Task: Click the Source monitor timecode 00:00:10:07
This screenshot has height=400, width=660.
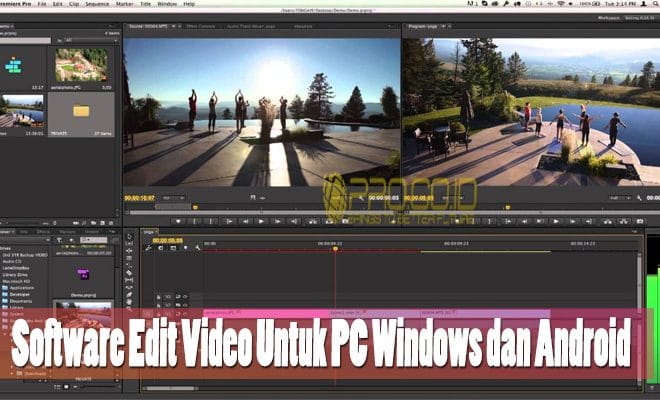Action: [139, 198]
